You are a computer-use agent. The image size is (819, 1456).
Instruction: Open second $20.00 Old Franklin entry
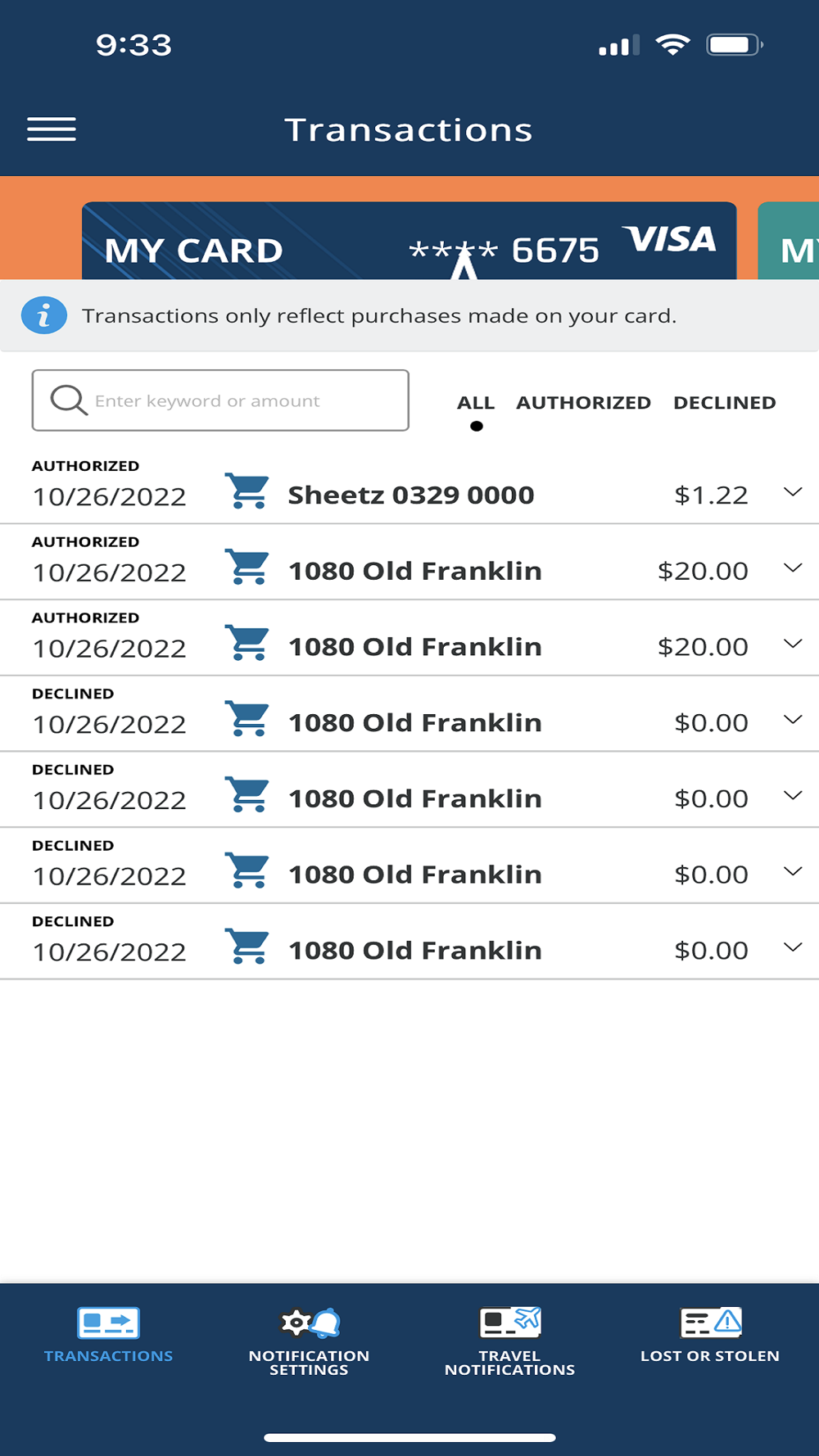(x=792, y=644)
